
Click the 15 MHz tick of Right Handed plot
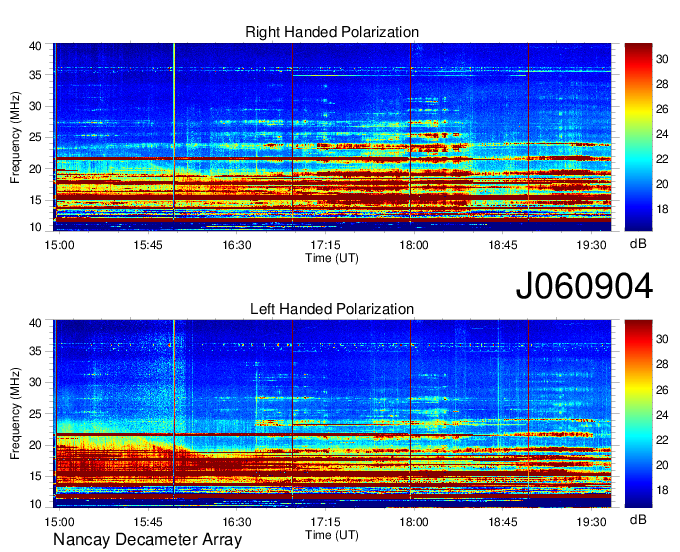[x=36, y=200]
